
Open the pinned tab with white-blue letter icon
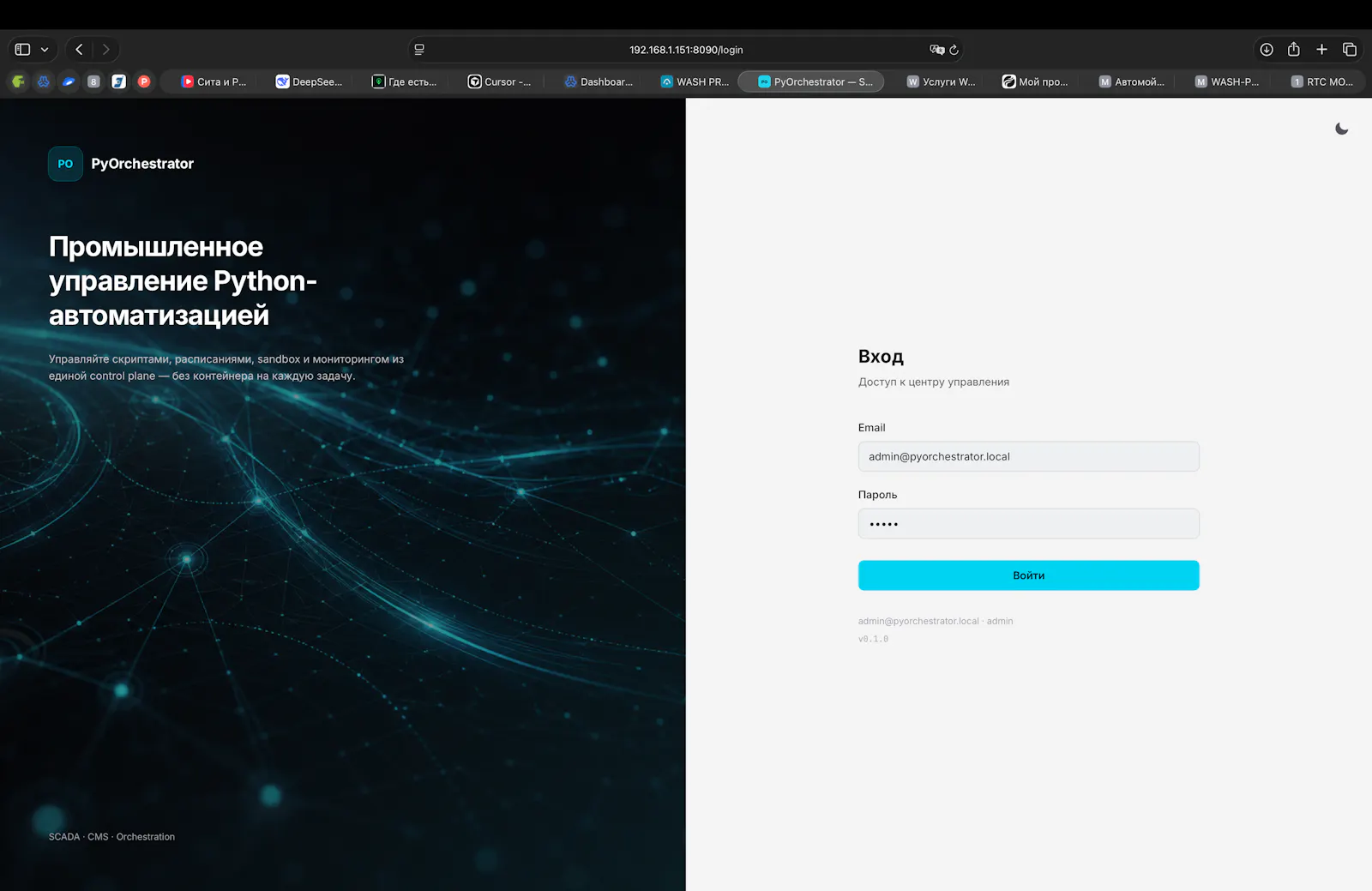coord(119,81)
